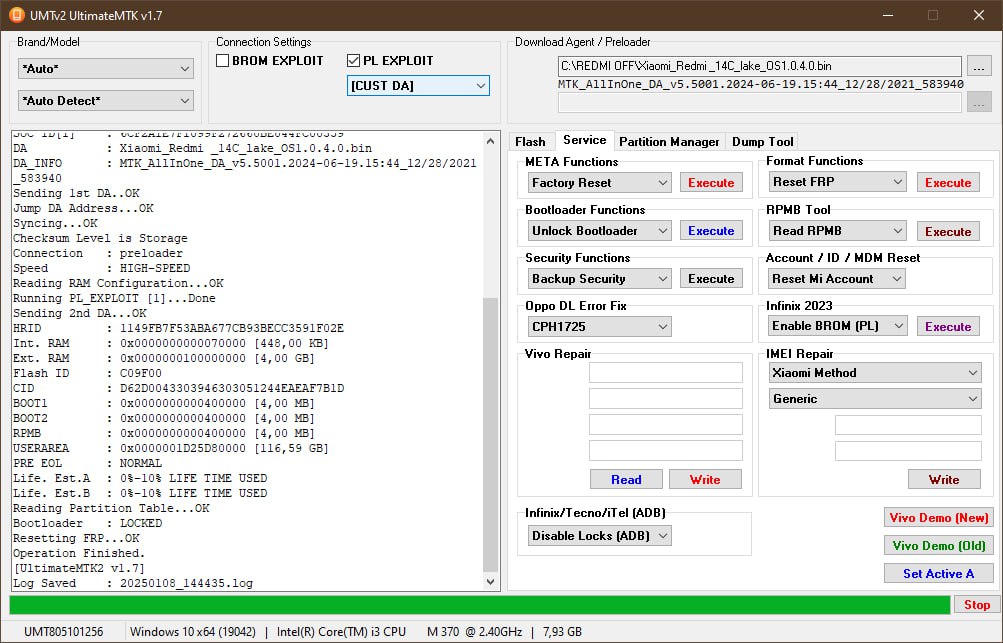The image size is (1003, 643).
Task: Browse for Preloader file with disabled button
Action: click(x=979, y=102)
